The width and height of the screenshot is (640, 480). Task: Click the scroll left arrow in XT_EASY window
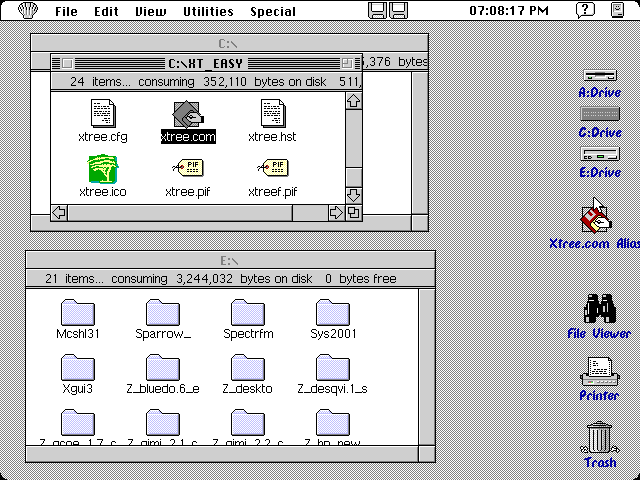pos(60,213)
